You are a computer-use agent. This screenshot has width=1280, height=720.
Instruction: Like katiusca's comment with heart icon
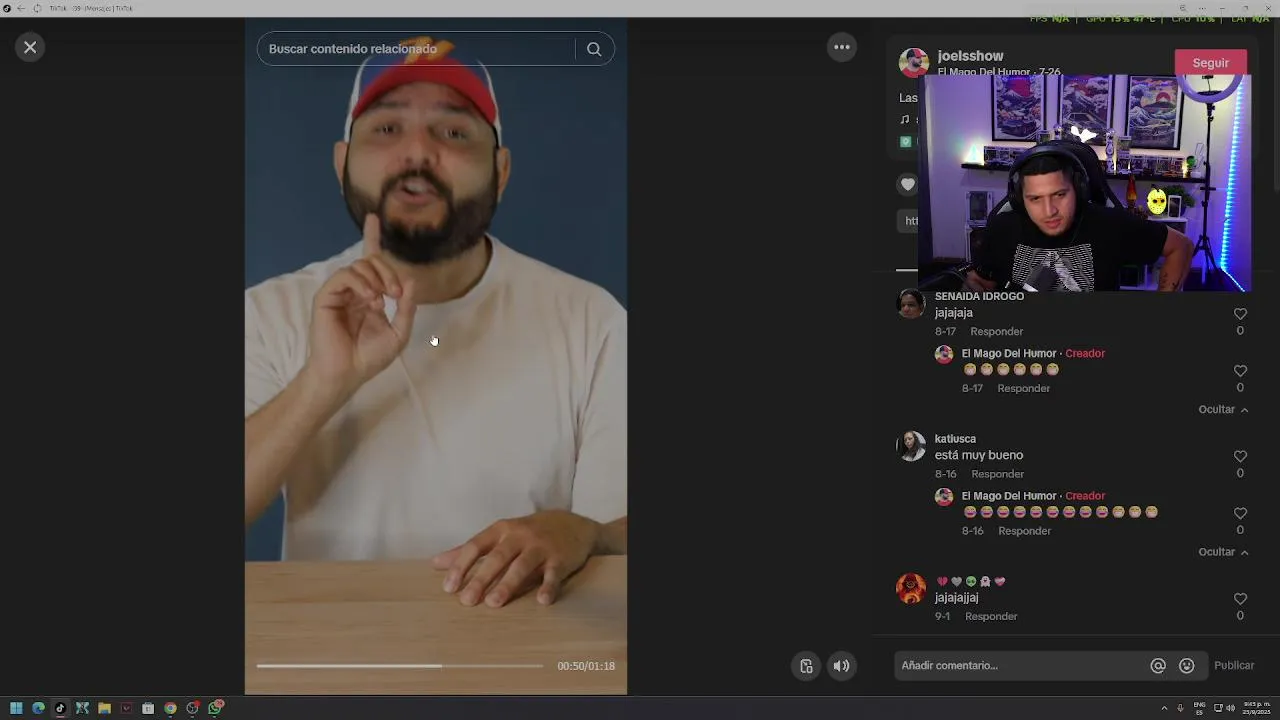click(x=1240, y=457)
